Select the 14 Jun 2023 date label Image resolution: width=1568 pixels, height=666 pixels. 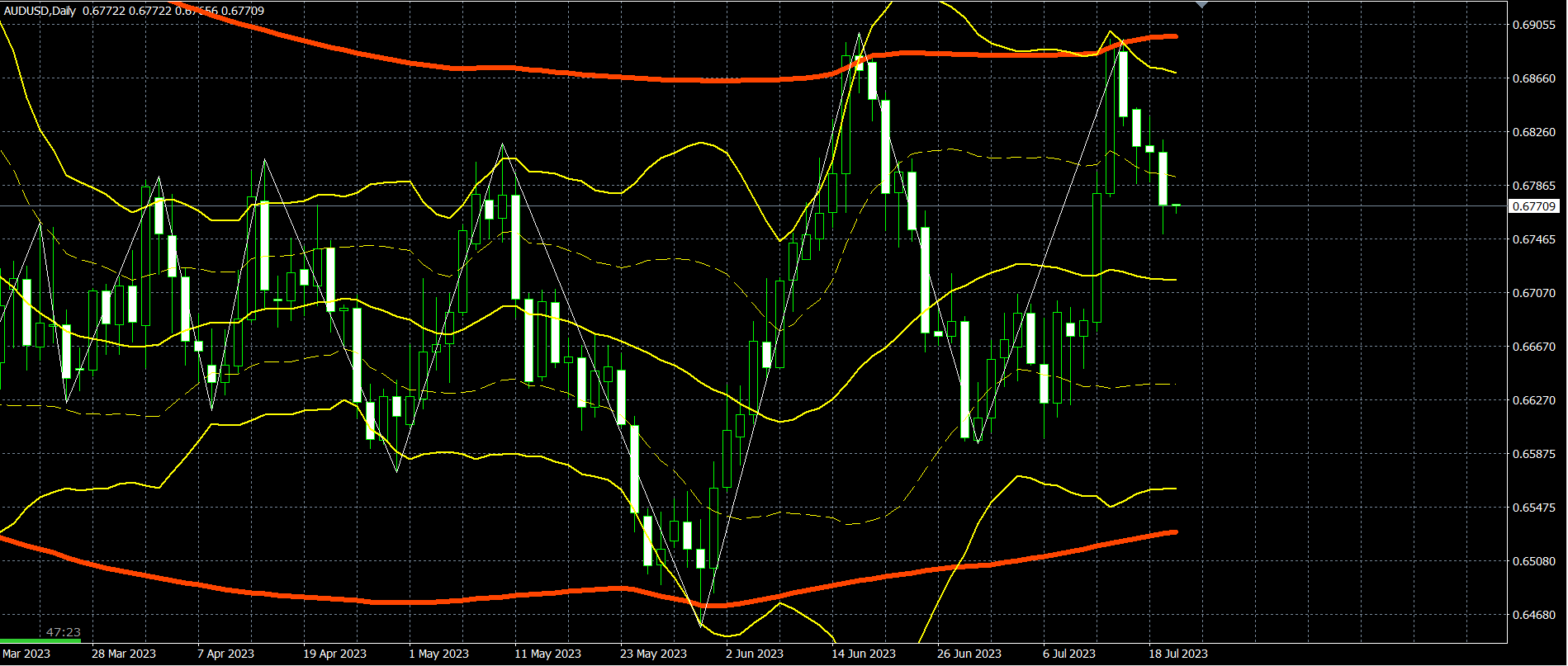point(864,654)
